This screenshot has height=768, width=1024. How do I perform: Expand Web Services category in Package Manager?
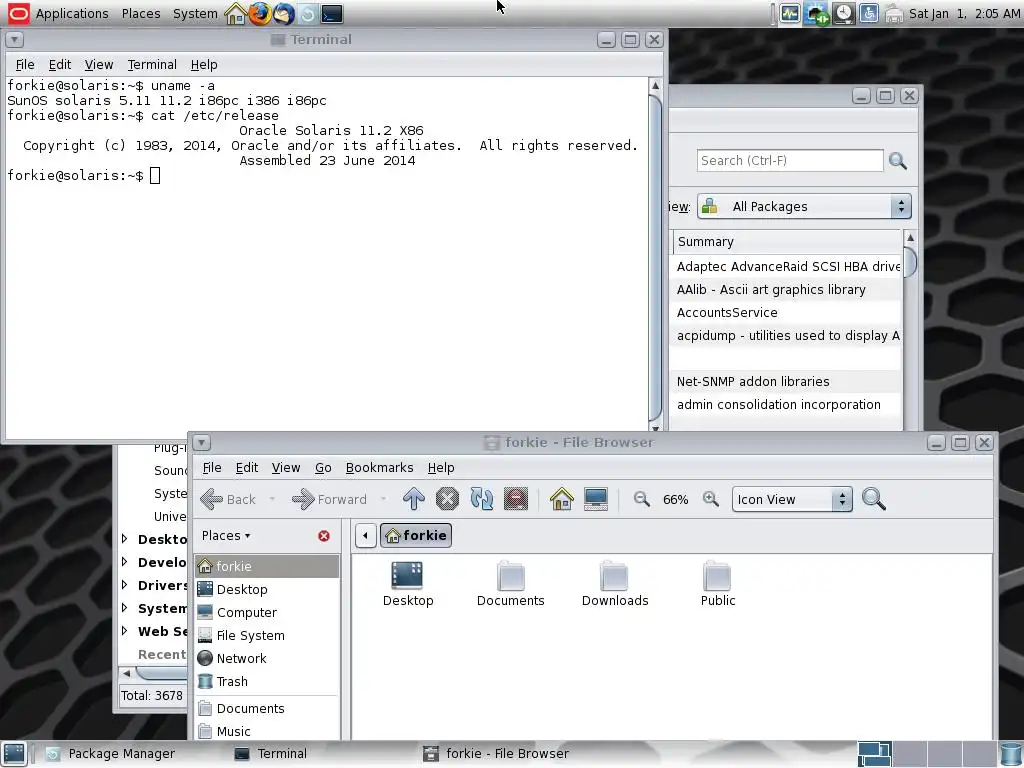tap(125, 630)
